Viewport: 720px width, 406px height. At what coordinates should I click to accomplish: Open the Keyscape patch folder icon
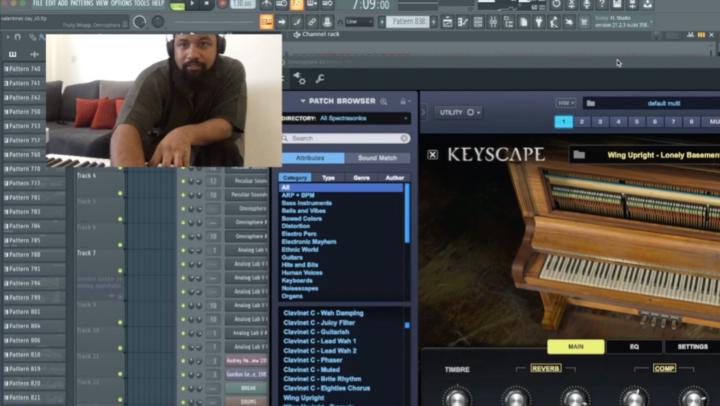[579, 155]
